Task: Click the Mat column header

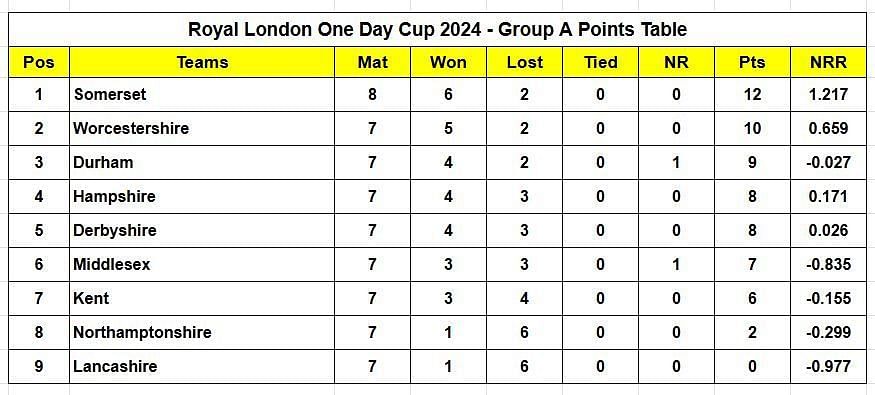Action: [x=373, y=62]
